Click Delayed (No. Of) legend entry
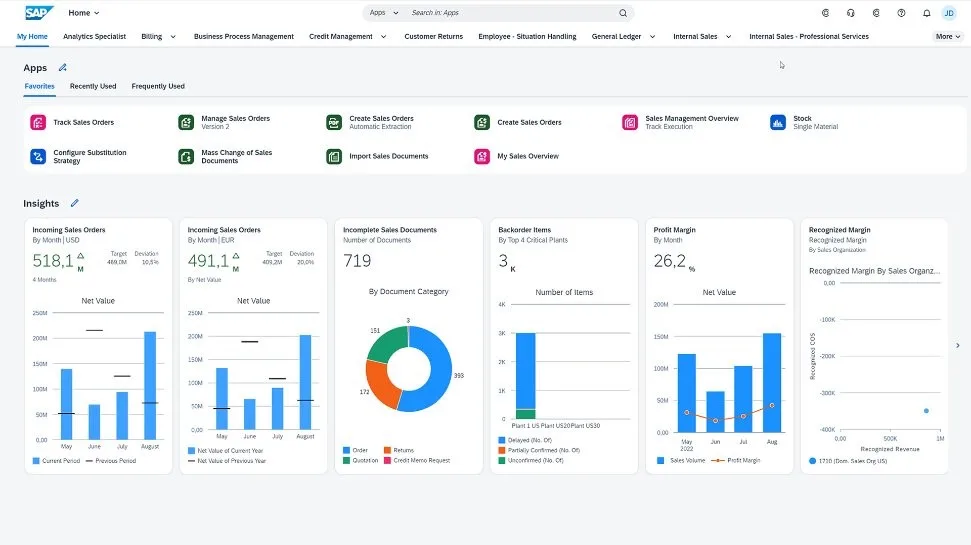This screenshot has width=971, height=545. click(x=525, y=440)
